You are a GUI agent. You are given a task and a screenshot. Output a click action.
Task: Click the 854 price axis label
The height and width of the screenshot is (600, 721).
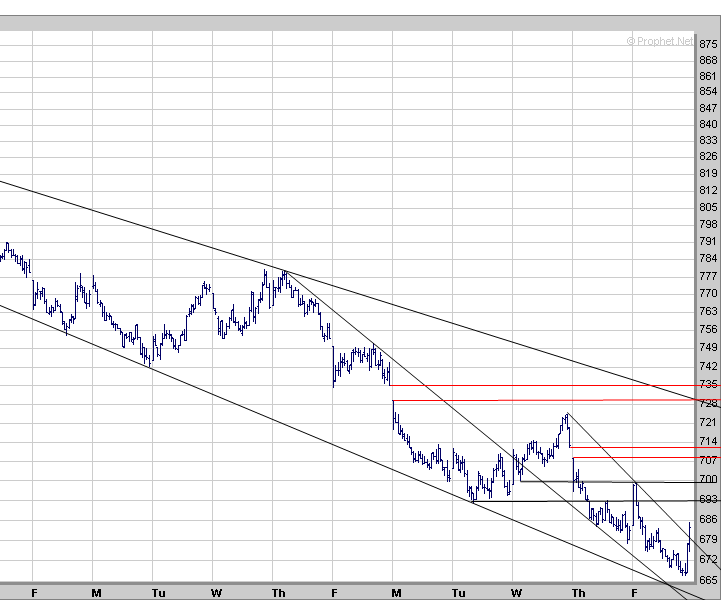pyautogui.click(x=708, y=91)
